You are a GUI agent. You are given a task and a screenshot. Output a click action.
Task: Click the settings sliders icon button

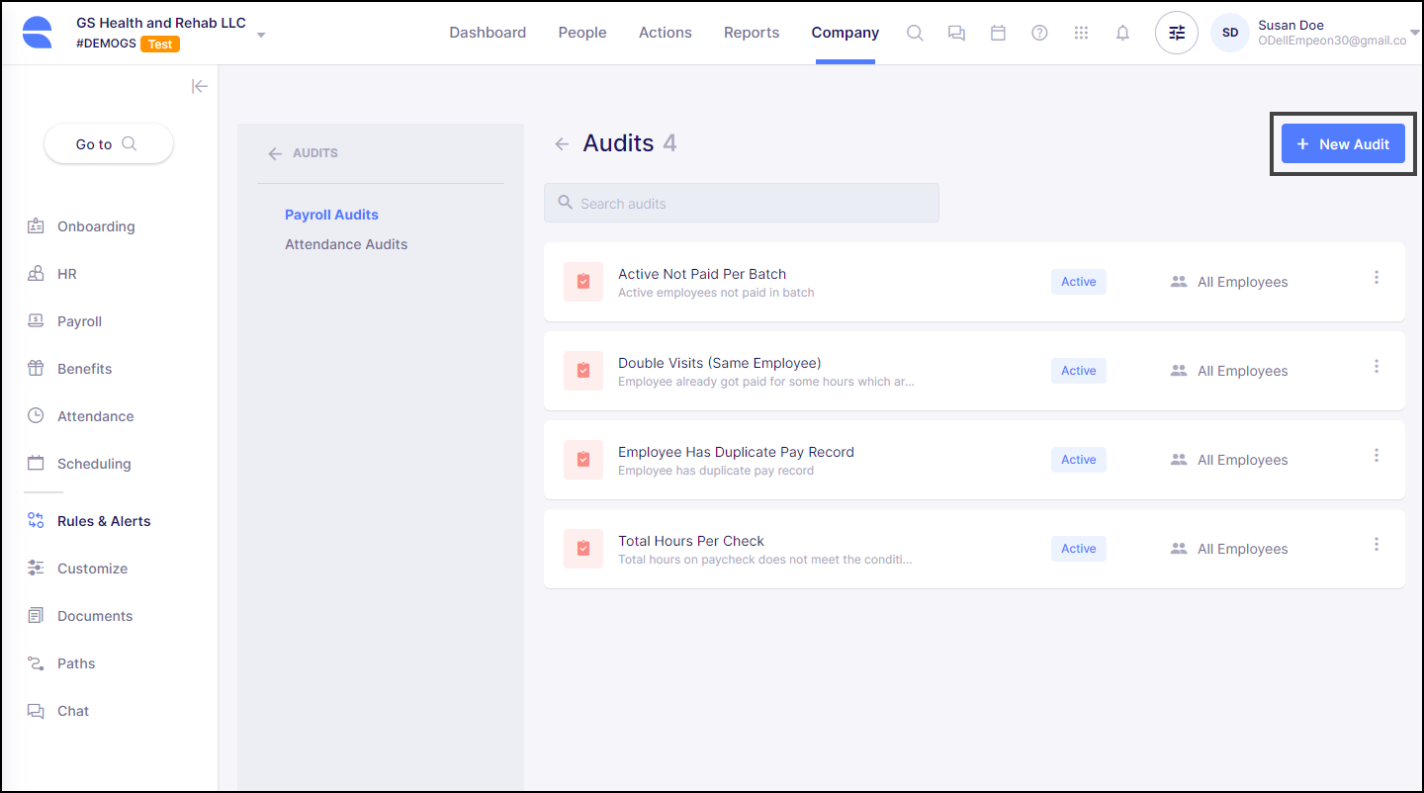pos(1177,33)
